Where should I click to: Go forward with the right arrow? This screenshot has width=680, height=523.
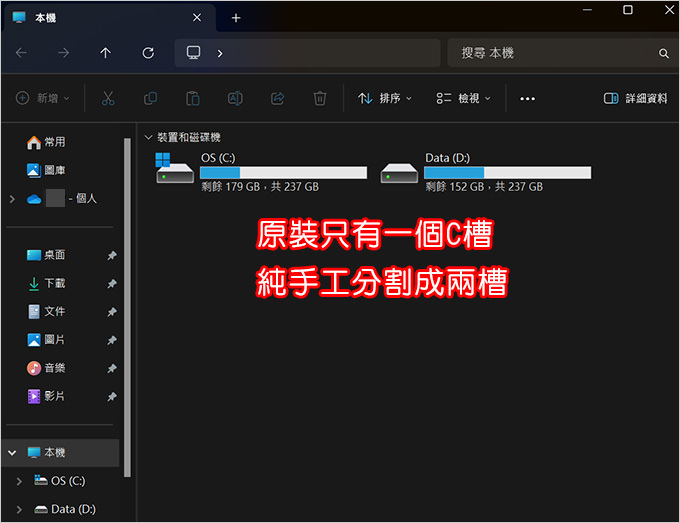tap(63, 53)
